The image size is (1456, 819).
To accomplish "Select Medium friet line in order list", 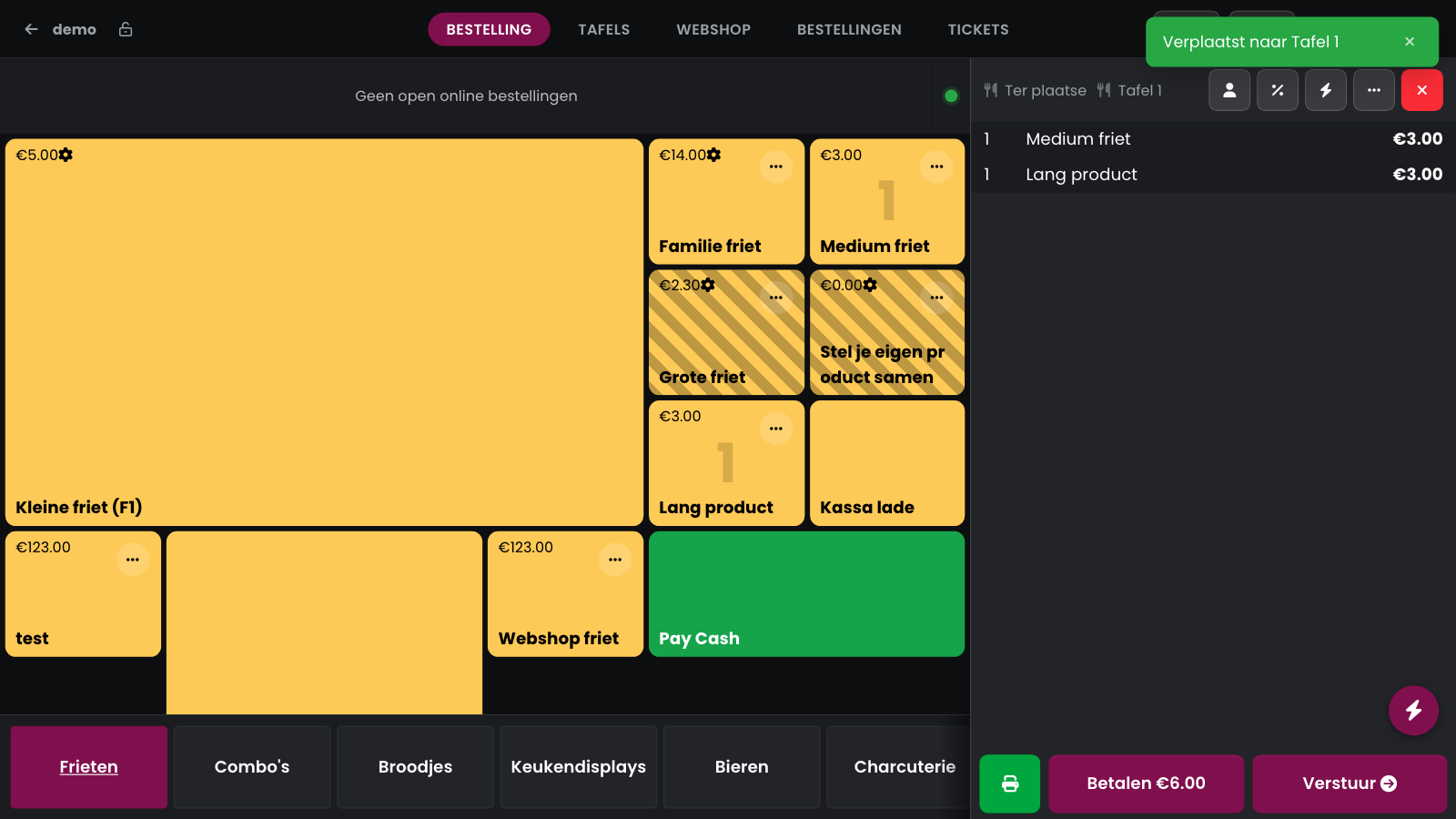I will [1213, 139].
